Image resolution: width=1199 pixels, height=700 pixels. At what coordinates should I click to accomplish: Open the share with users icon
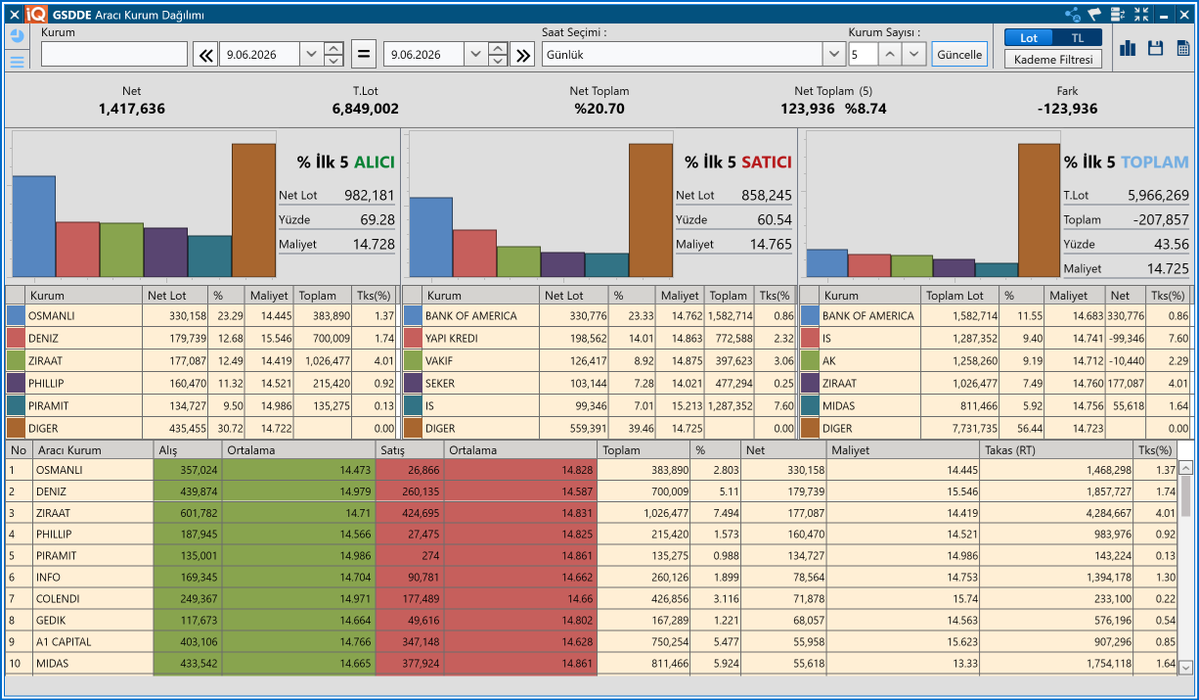coord(1072,15)
